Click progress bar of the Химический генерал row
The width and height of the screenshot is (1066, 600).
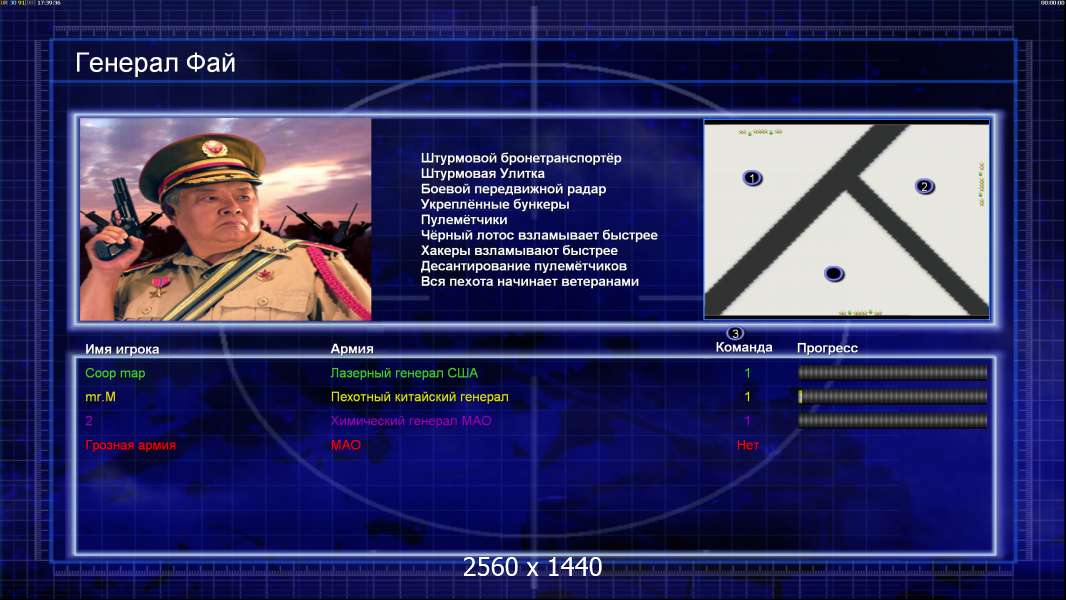coord(892,421)
